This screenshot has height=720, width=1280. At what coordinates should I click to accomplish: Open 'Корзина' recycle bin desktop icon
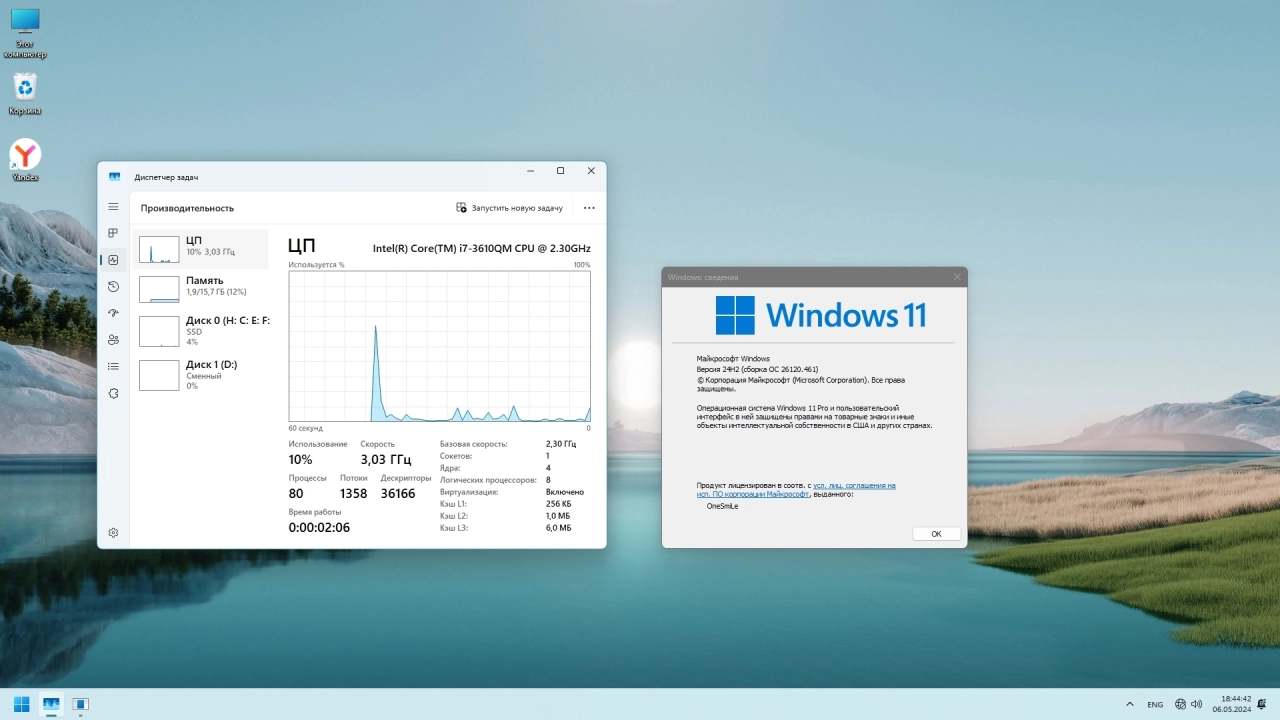pyautogui.click(x=25, y=94)
